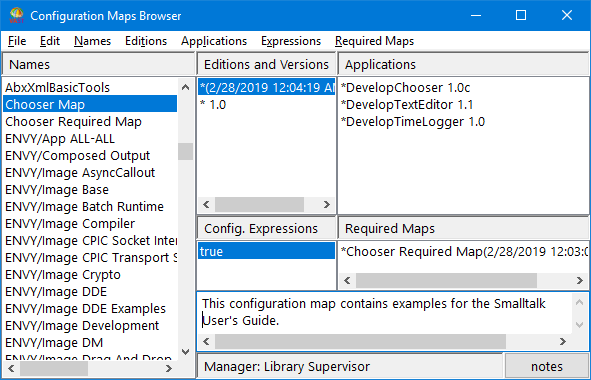Click the VAST application icon in title bar
Screen dimensions: 591x380
click(16, 15)
